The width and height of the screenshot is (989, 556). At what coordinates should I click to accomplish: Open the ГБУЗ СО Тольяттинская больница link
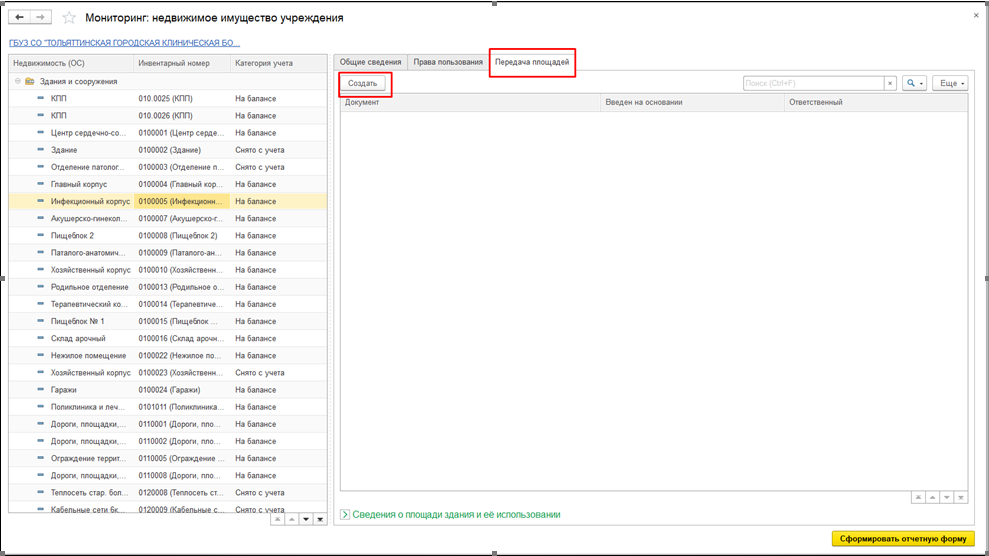pos(124,43)
